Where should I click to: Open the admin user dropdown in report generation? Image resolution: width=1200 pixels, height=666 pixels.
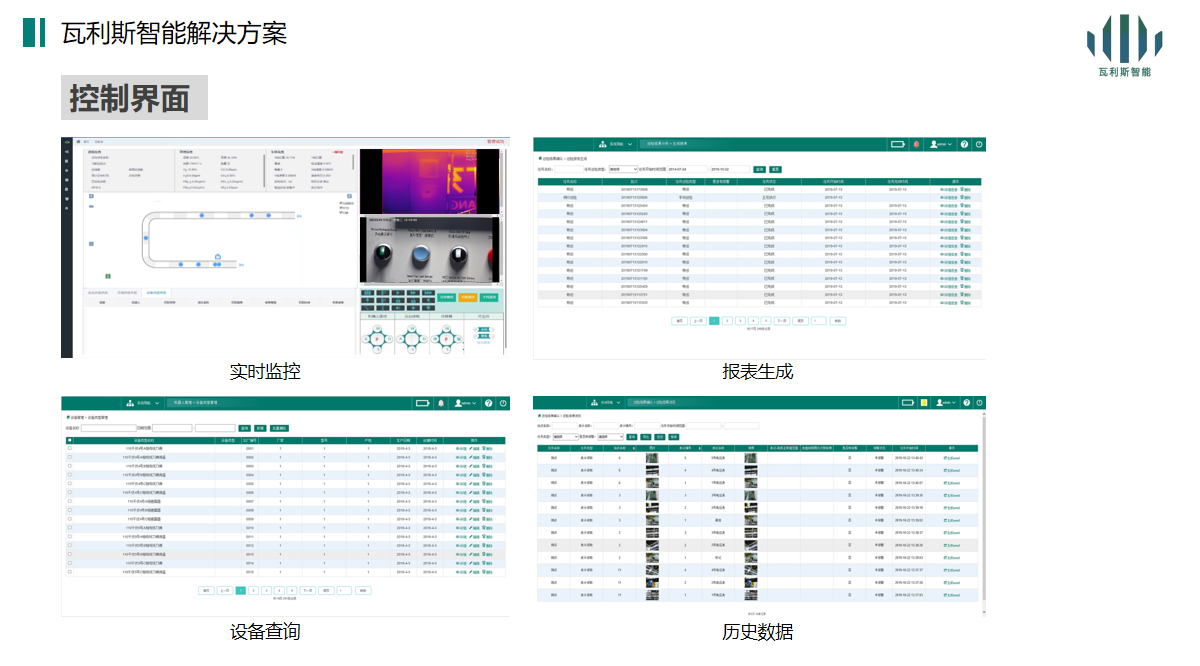[941, 145]
